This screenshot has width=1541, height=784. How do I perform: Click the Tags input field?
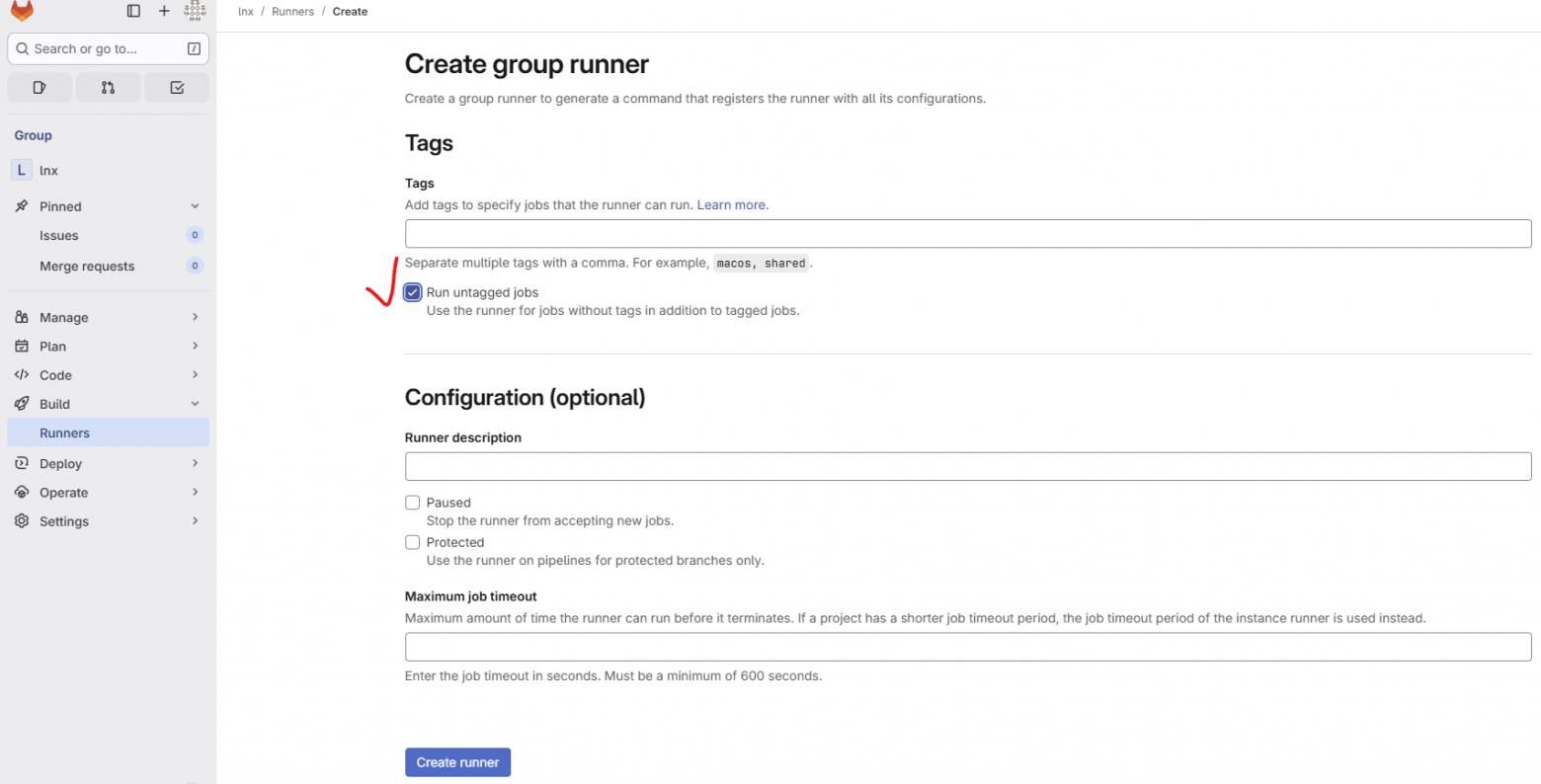[967, 234]
